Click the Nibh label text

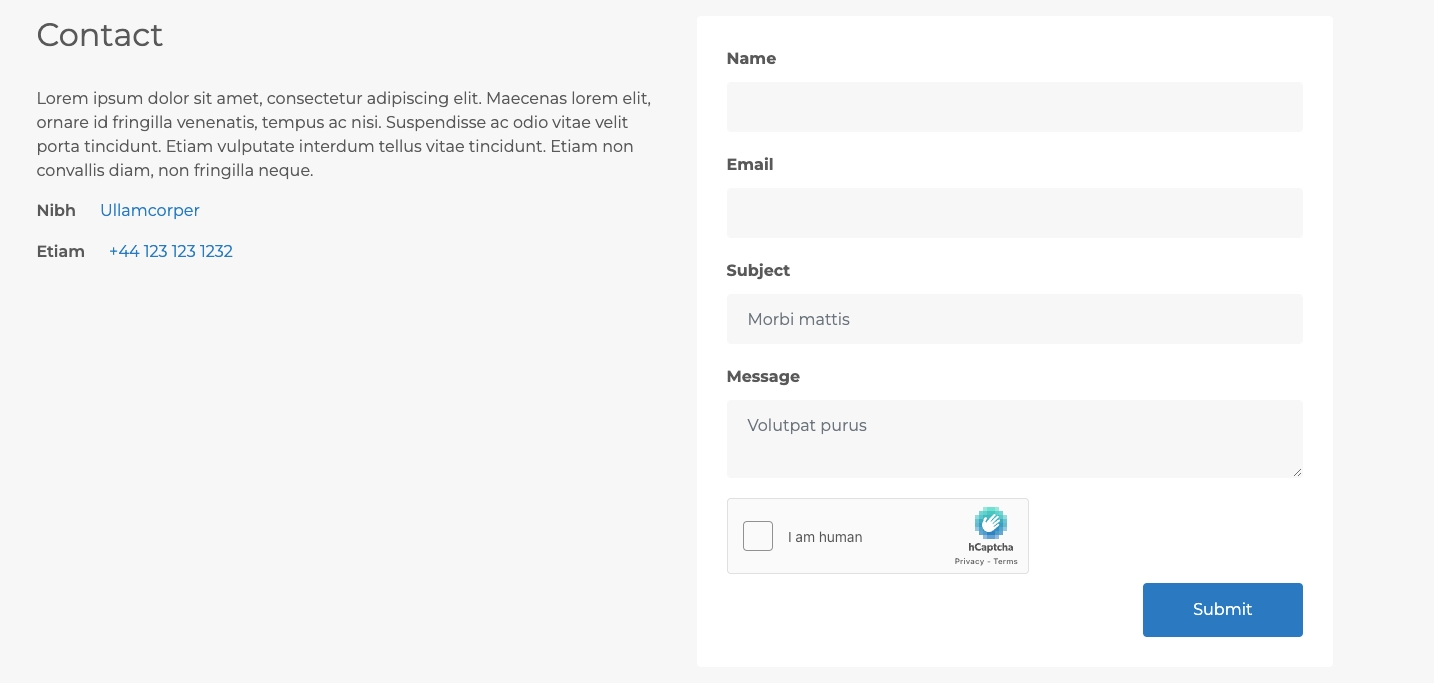coord(56,210)
